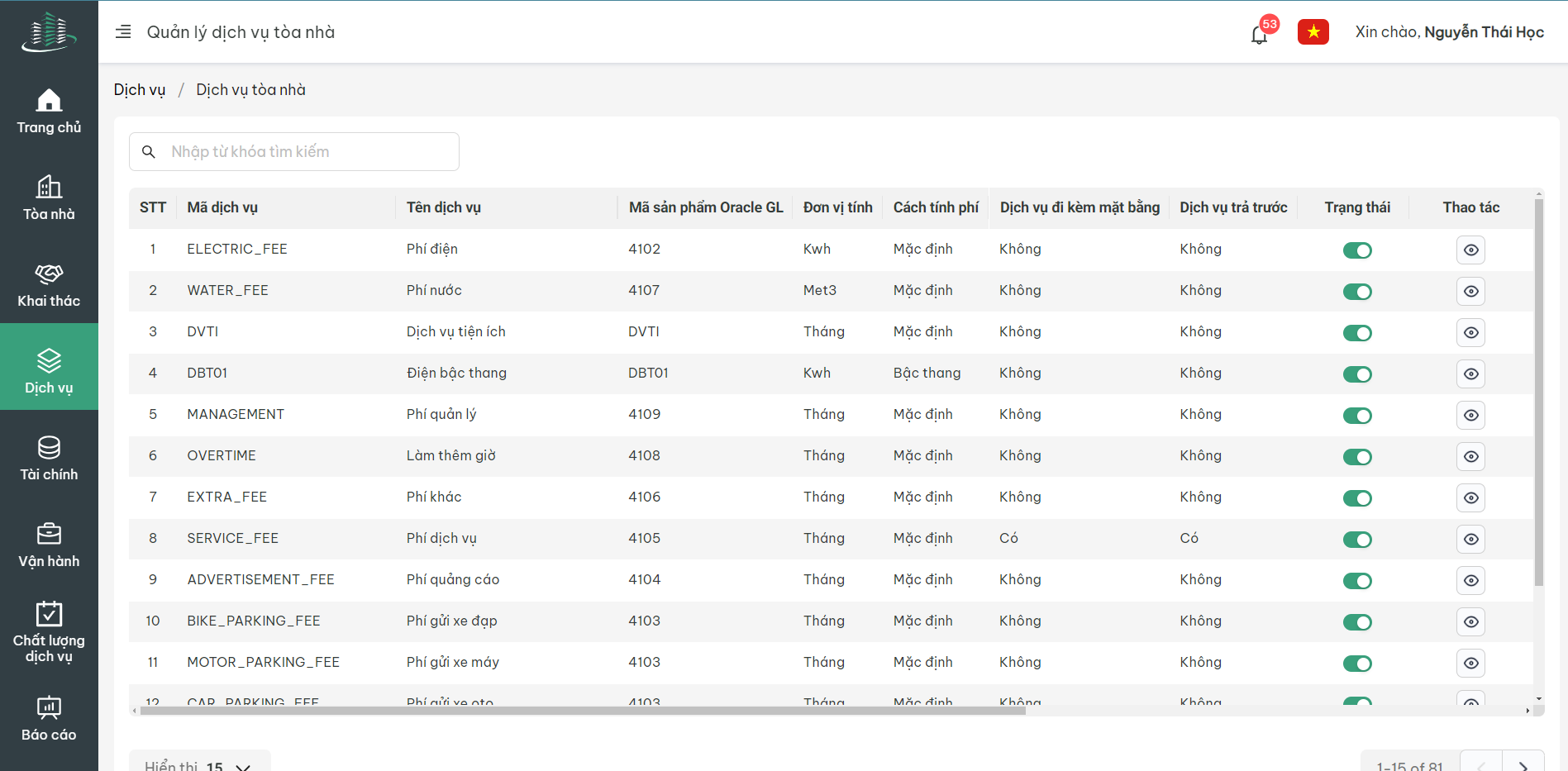Image resolution: width=1568 pixels, height=771 pixels.
Task: Open the Khai thác handshake sidebar item
Action: pyautogui.click(x=49, y=284)
